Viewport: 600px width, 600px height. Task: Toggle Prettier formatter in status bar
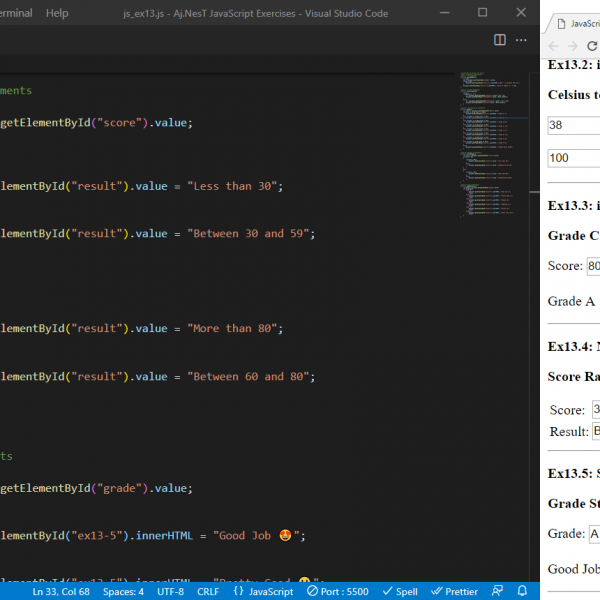(x=454, y=591)
